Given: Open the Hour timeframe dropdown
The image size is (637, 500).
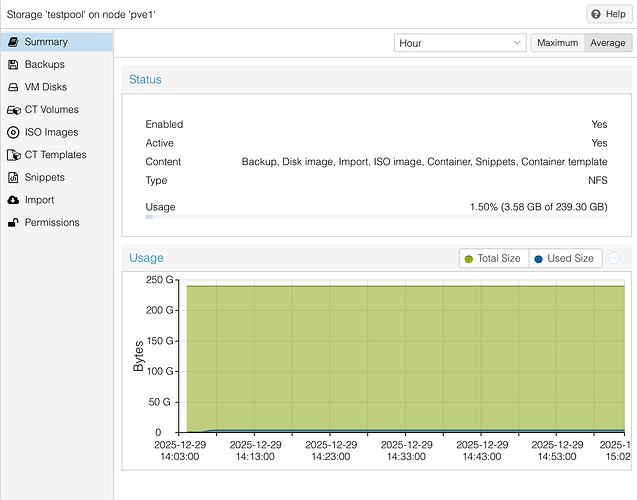Looking at the screenshot, I should [460, 43].
